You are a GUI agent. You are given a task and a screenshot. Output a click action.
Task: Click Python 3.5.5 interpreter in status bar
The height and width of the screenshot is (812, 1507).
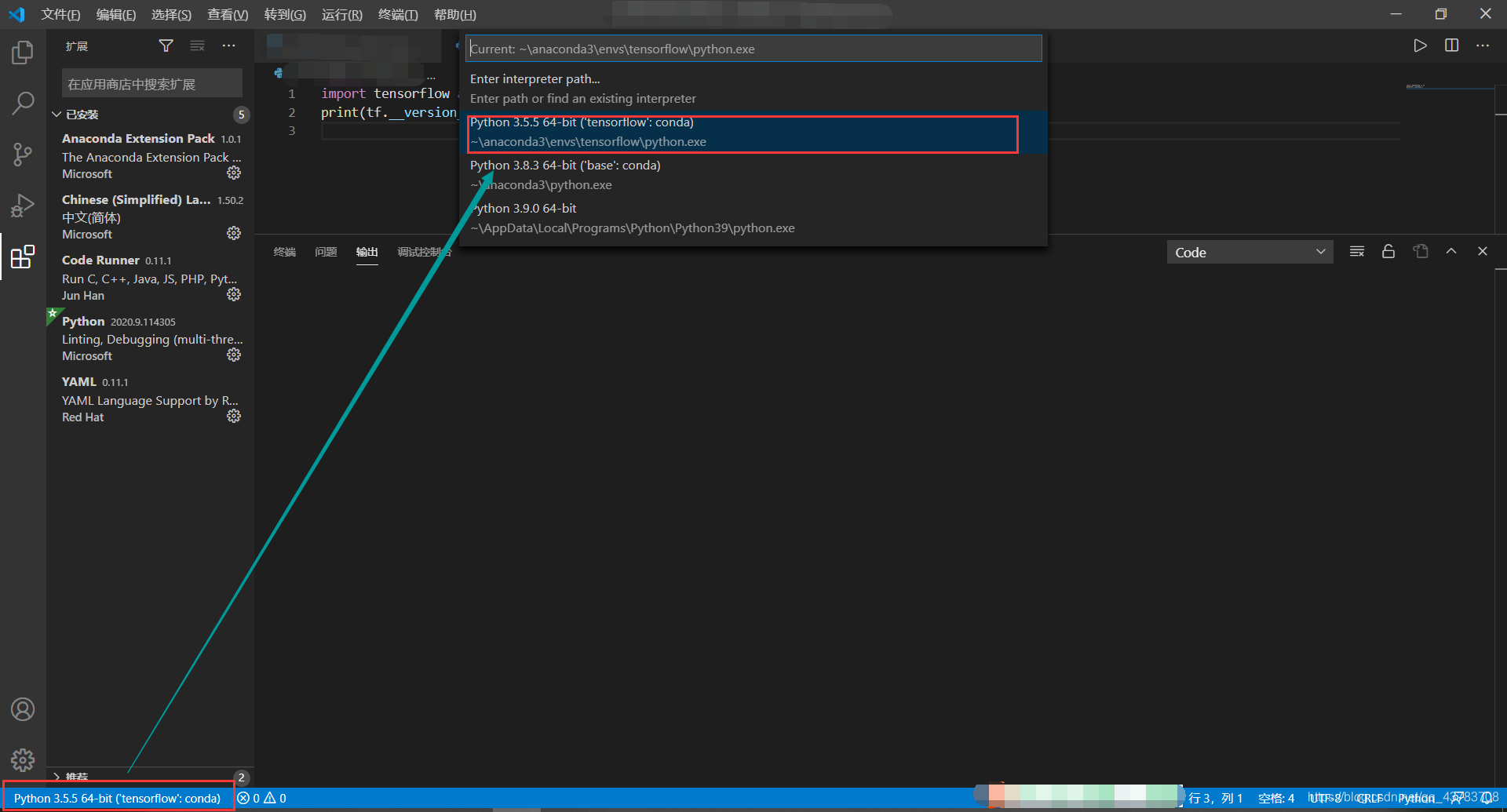118,798
